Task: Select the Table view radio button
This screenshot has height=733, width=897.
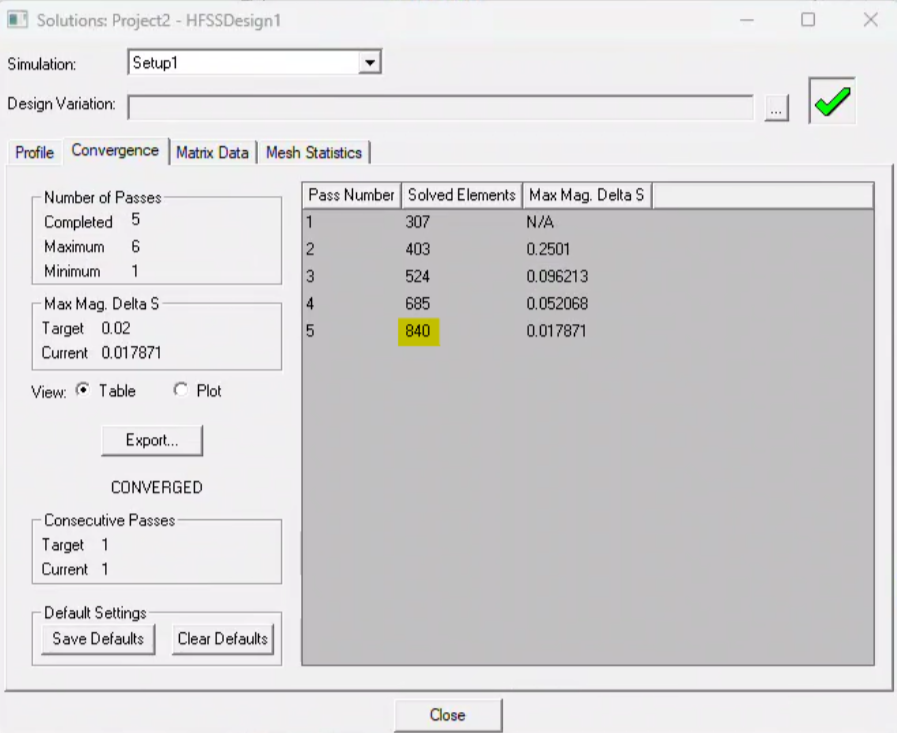Action: (x=82, y=391)
